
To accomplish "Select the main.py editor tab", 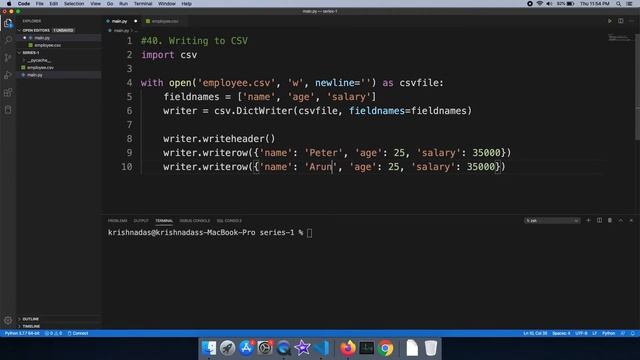I will (122, 21).
